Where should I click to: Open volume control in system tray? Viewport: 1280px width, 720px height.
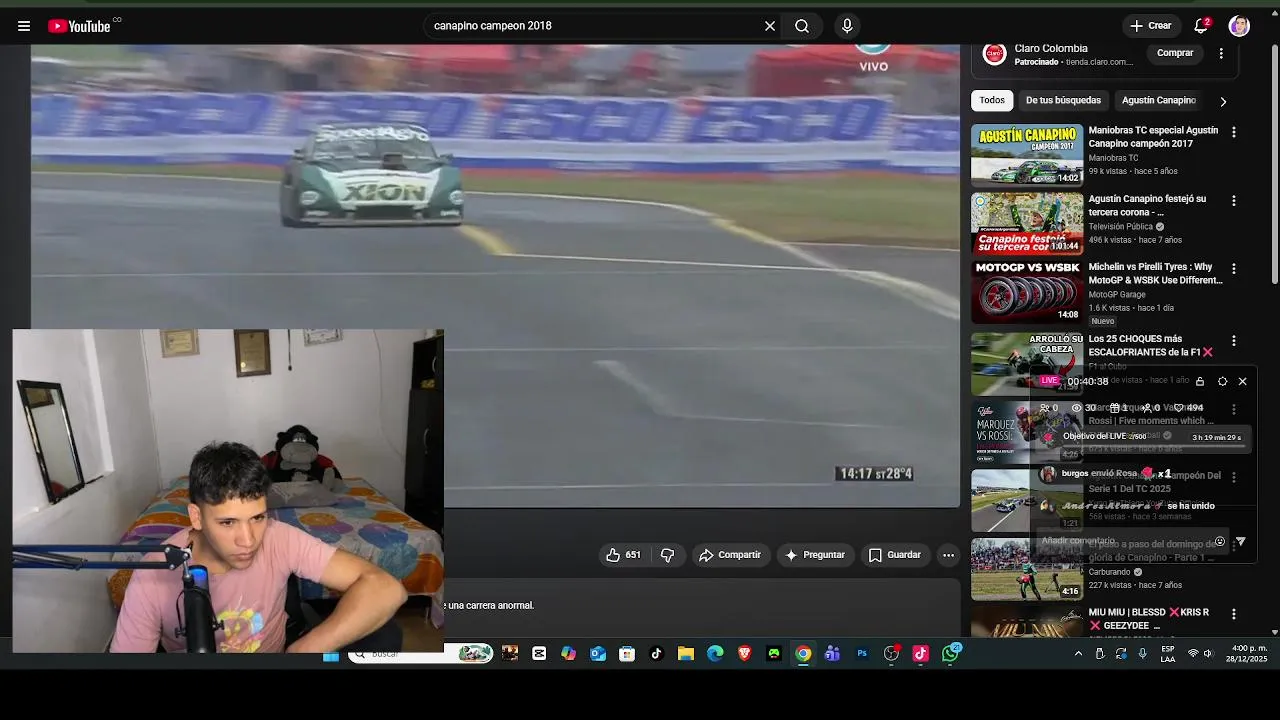point(1208,654)
